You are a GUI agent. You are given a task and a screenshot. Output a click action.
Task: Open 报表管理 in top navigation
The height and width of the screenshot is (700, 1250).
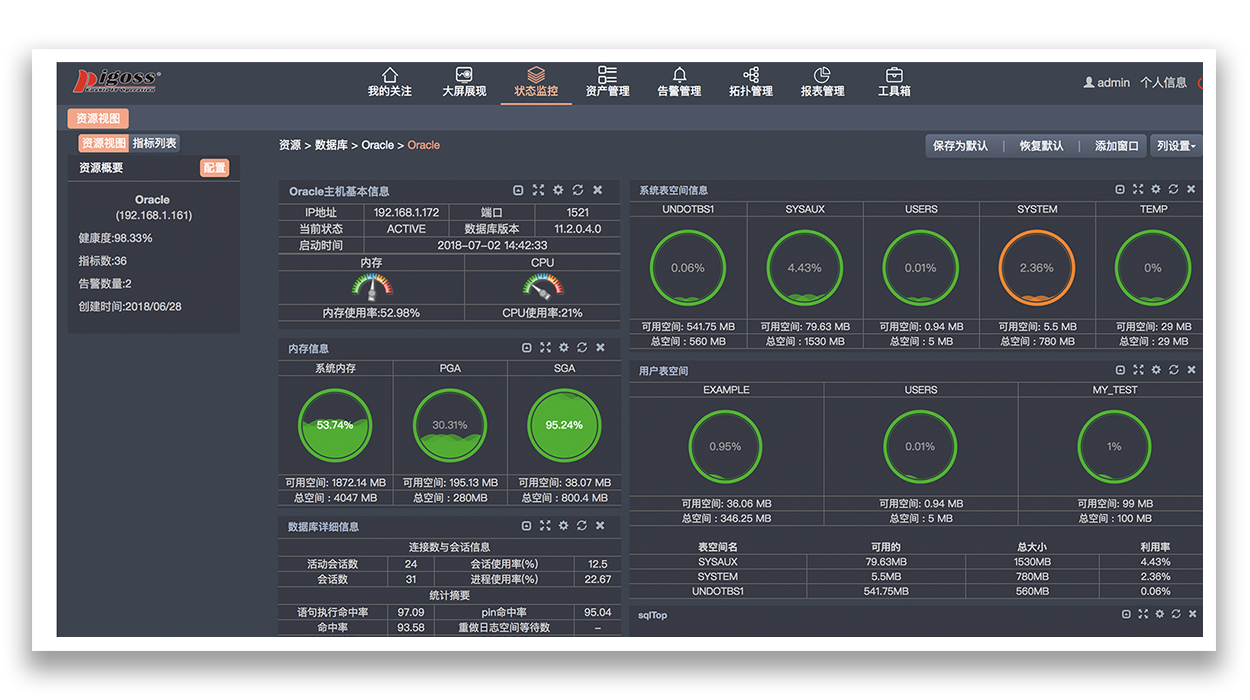pyautogui.click(x=822, y=82)
